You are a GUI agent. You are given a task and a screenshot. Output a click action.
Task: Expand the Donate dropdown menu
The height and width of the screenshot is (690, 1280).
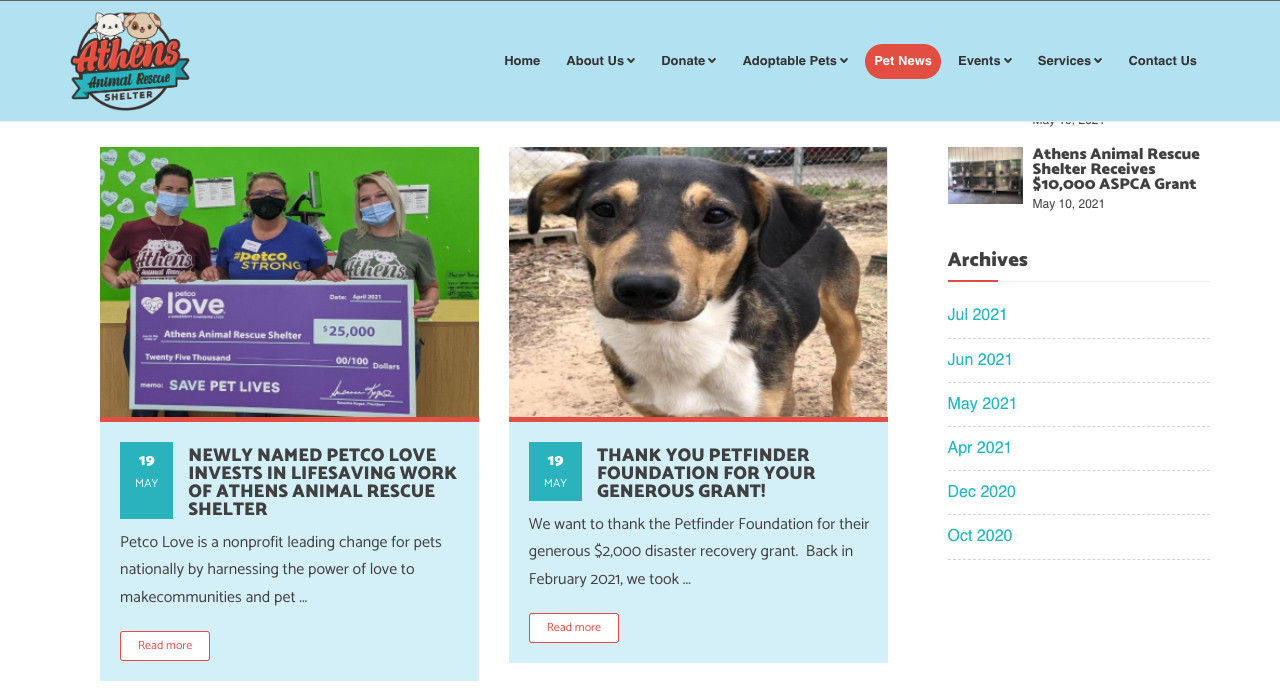[688, 61]
